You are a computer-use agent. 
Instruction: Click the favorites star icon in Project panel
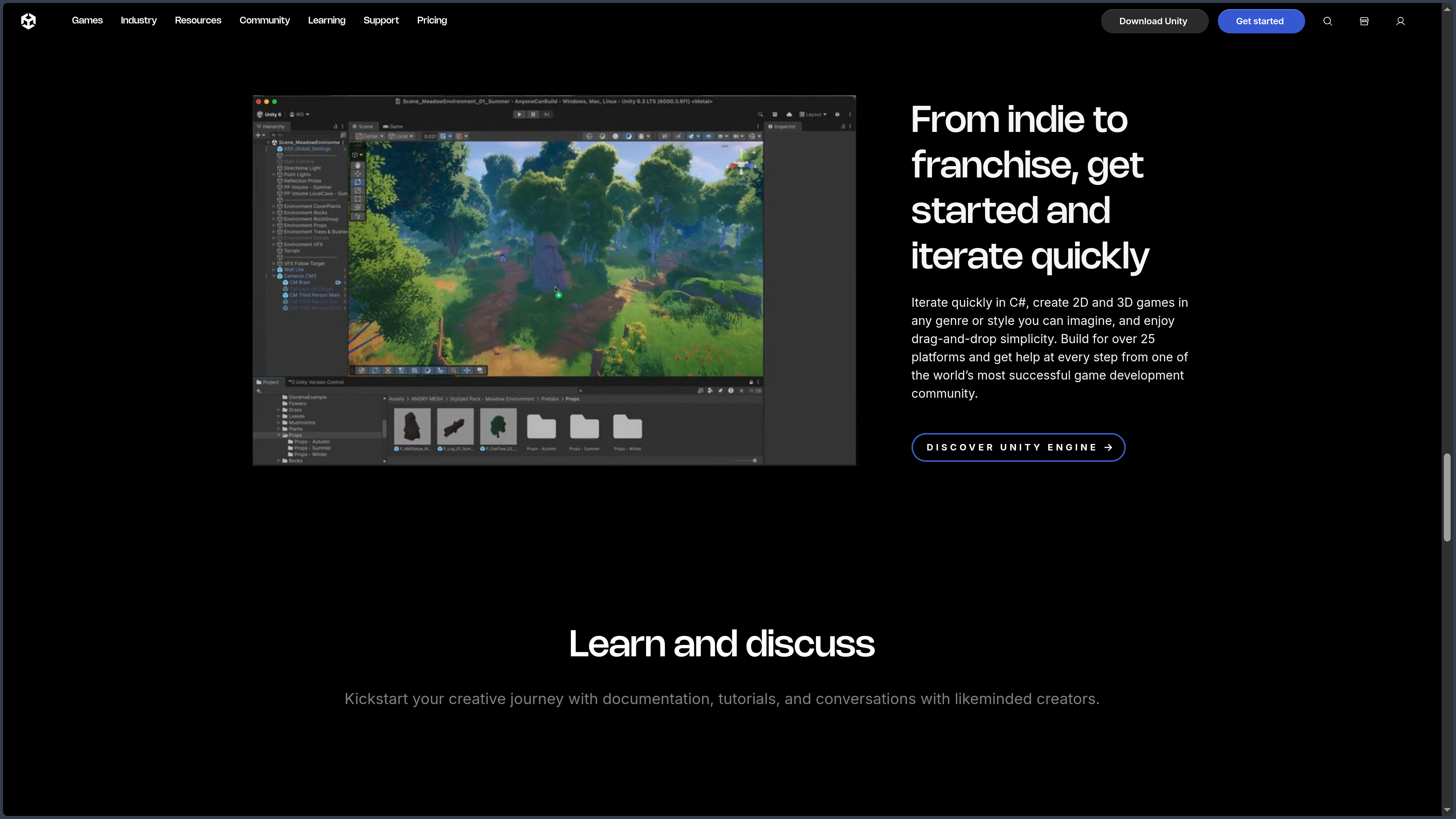741,391
